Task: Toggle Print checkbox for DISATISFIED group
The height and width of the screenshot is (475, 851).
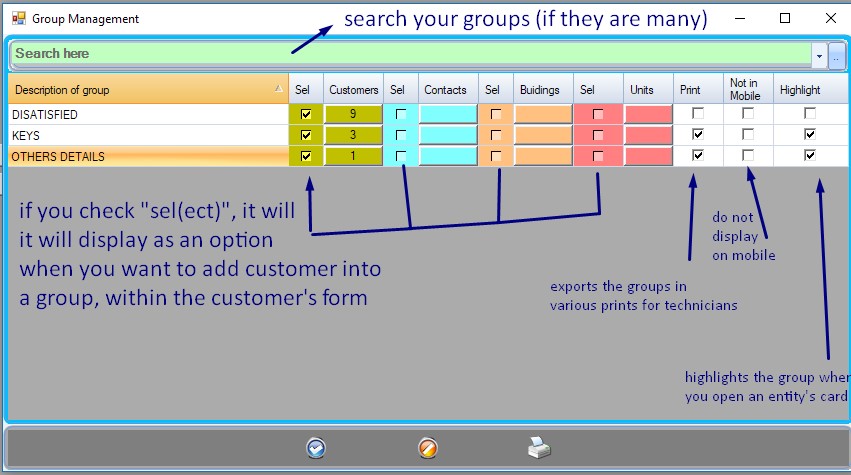Action: coord(698,114)
